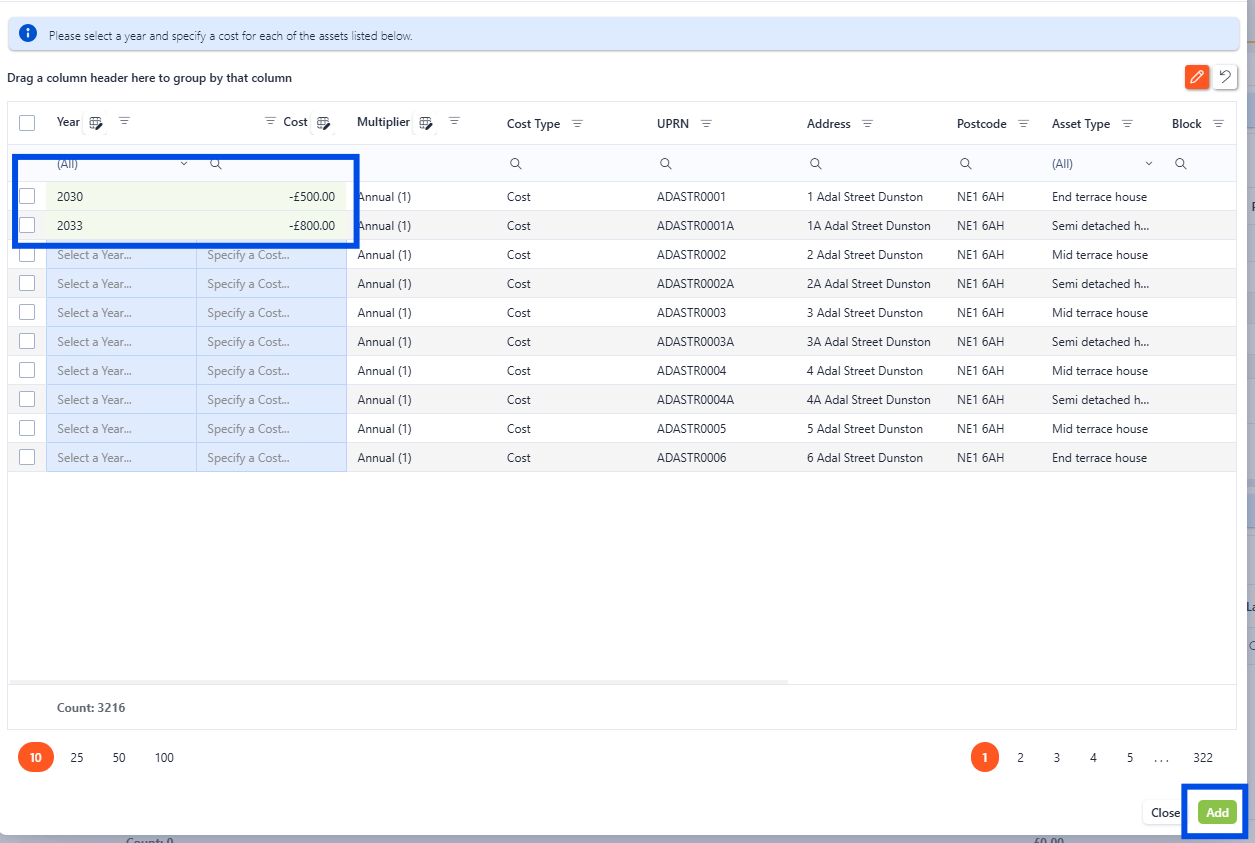The height and width of the screenshot is (843, 1255).
Task: Open the Postcode column filter icon
Action: point(1023,124)
